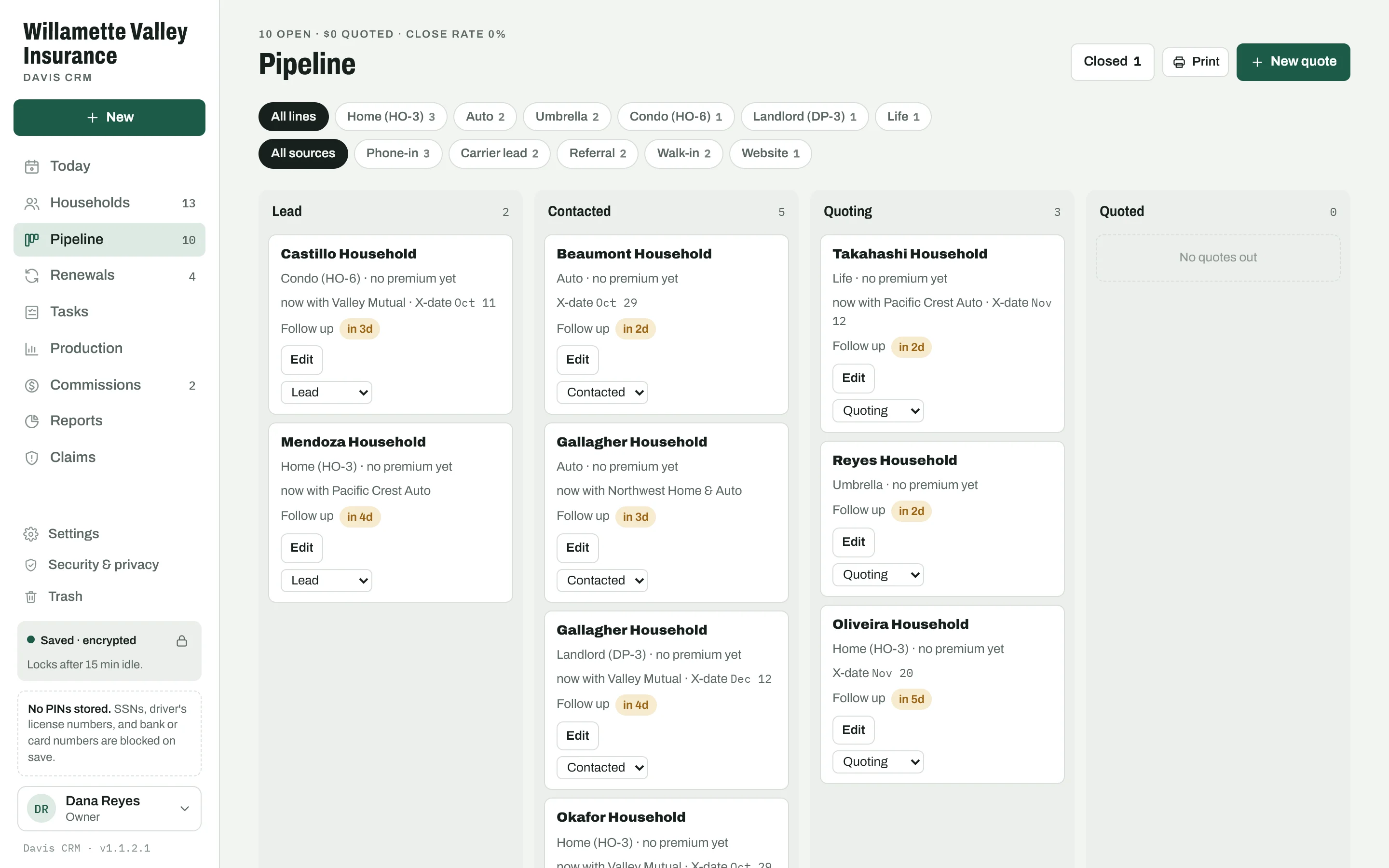Click "in 3d" badge on Castillo card

359,329
